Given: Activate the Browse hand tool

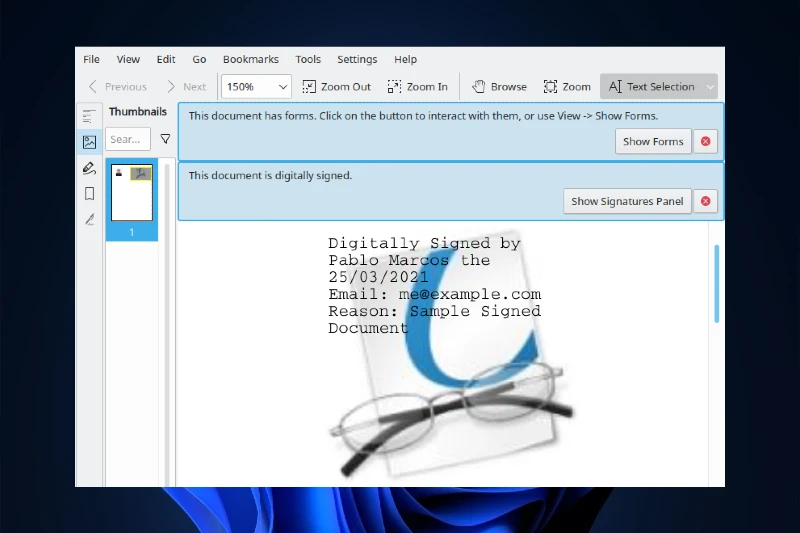Looking at the screenshot, I should click(x=499, y=87).
